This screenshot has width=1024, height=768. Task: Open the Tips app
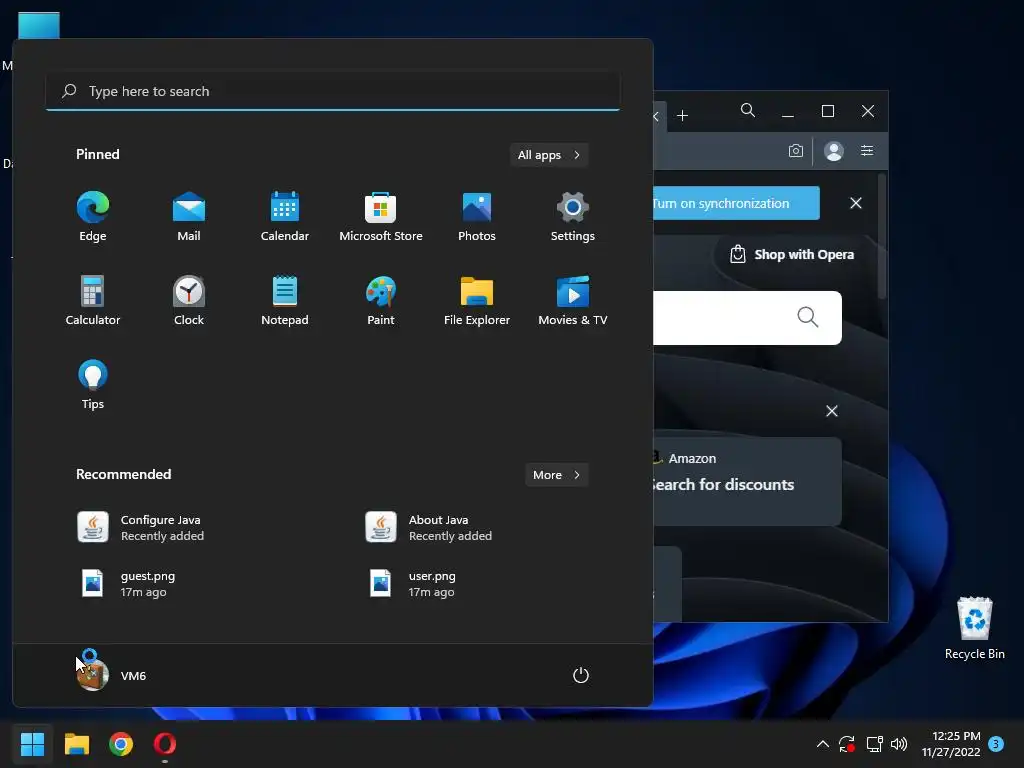coord(93,385)
